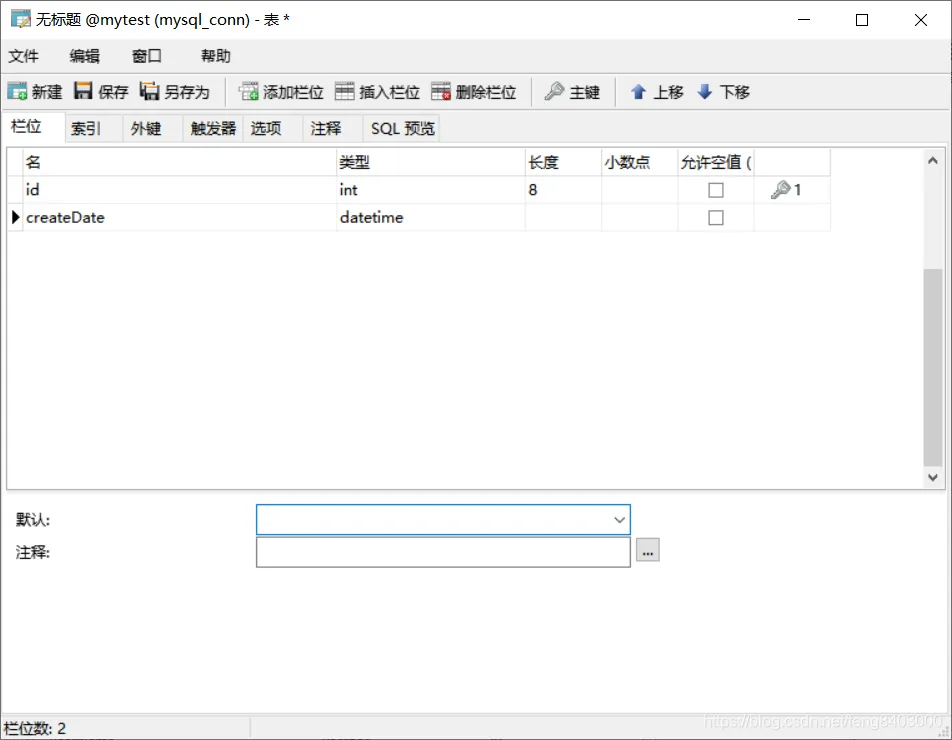Switch to the 触发器 tab

coord(213,128)
